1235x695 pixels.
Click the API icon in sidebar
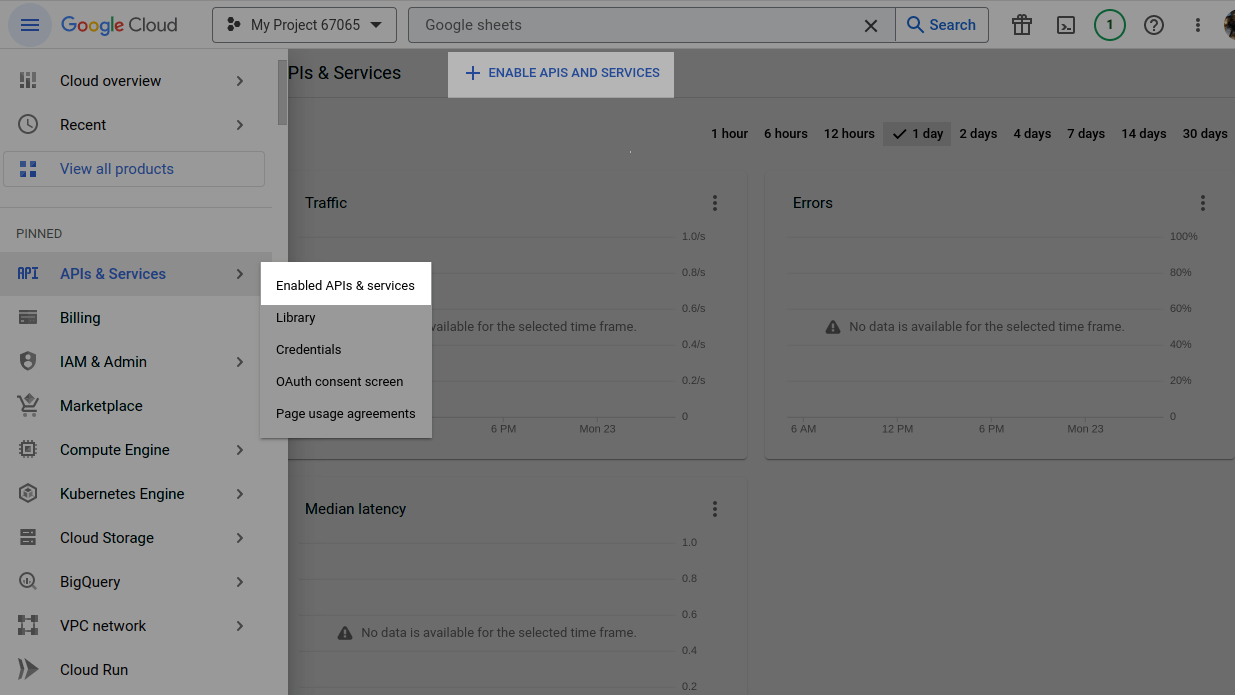tap(28, 274)
